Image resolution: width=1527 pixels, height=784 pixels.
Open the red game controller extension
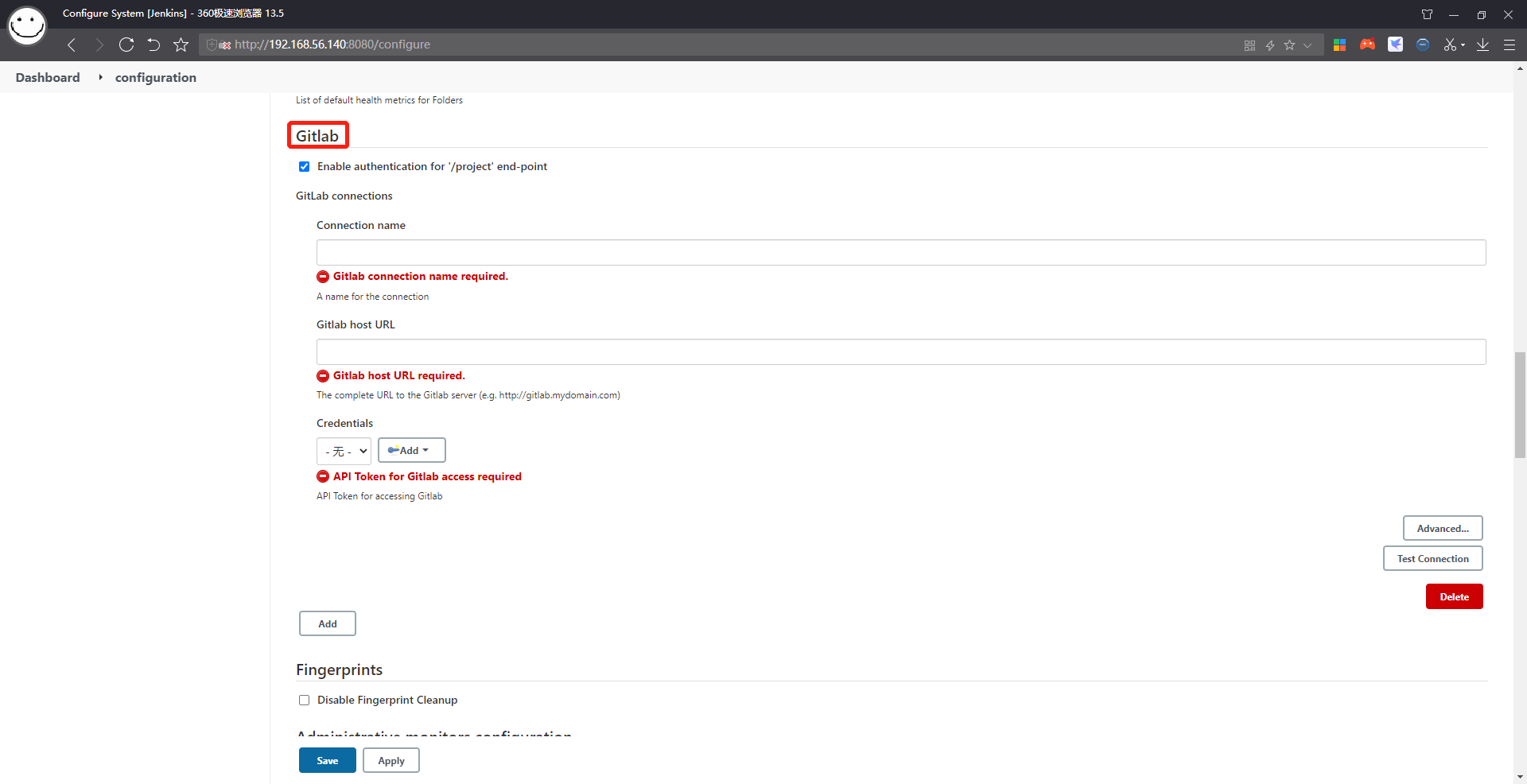tap(1368, 45)
